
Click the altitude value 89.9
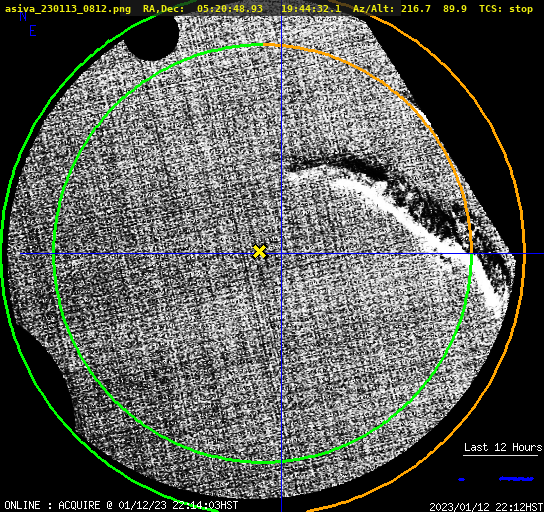(x=455, y=9)
